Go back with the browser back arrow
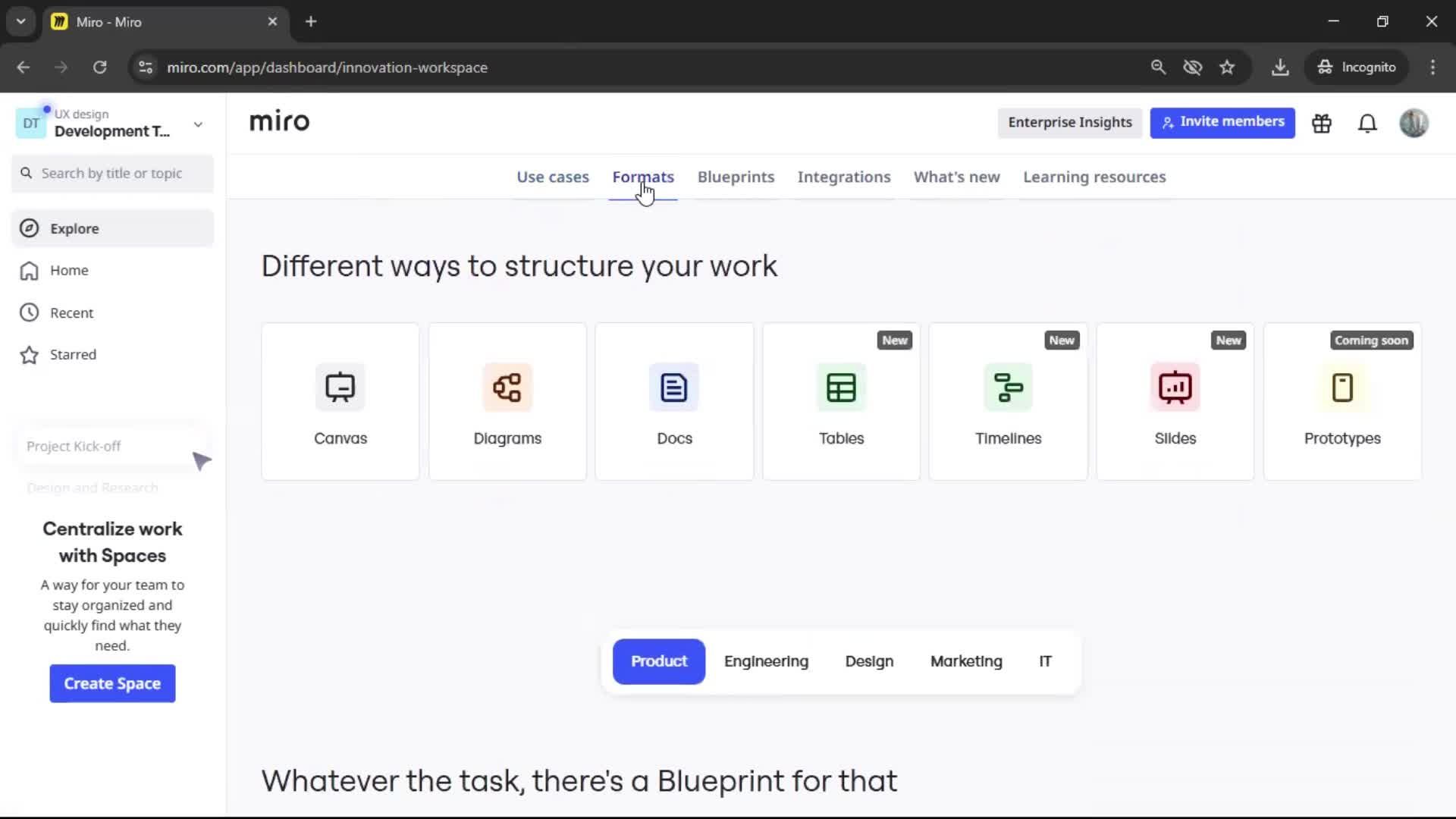The width and height of the screenshot is (1456, 819). [24, 67]
